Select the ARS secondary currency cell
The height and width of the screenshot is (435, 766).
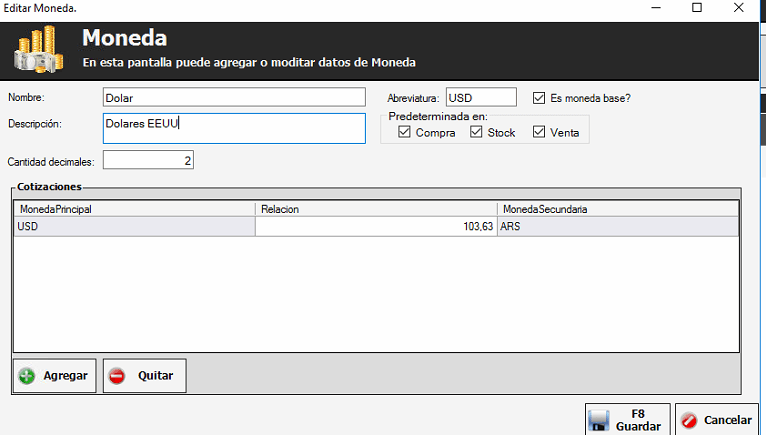[x=617, y=227]
